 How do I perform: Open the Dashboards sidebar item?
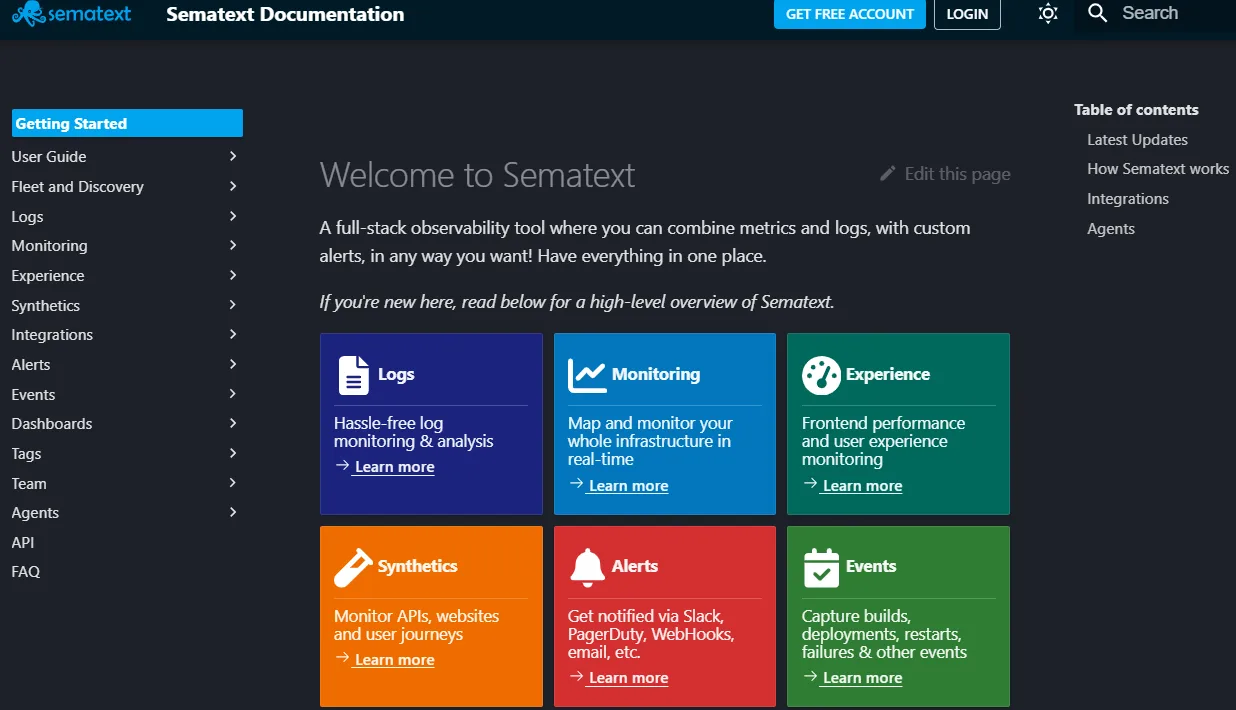52,423
